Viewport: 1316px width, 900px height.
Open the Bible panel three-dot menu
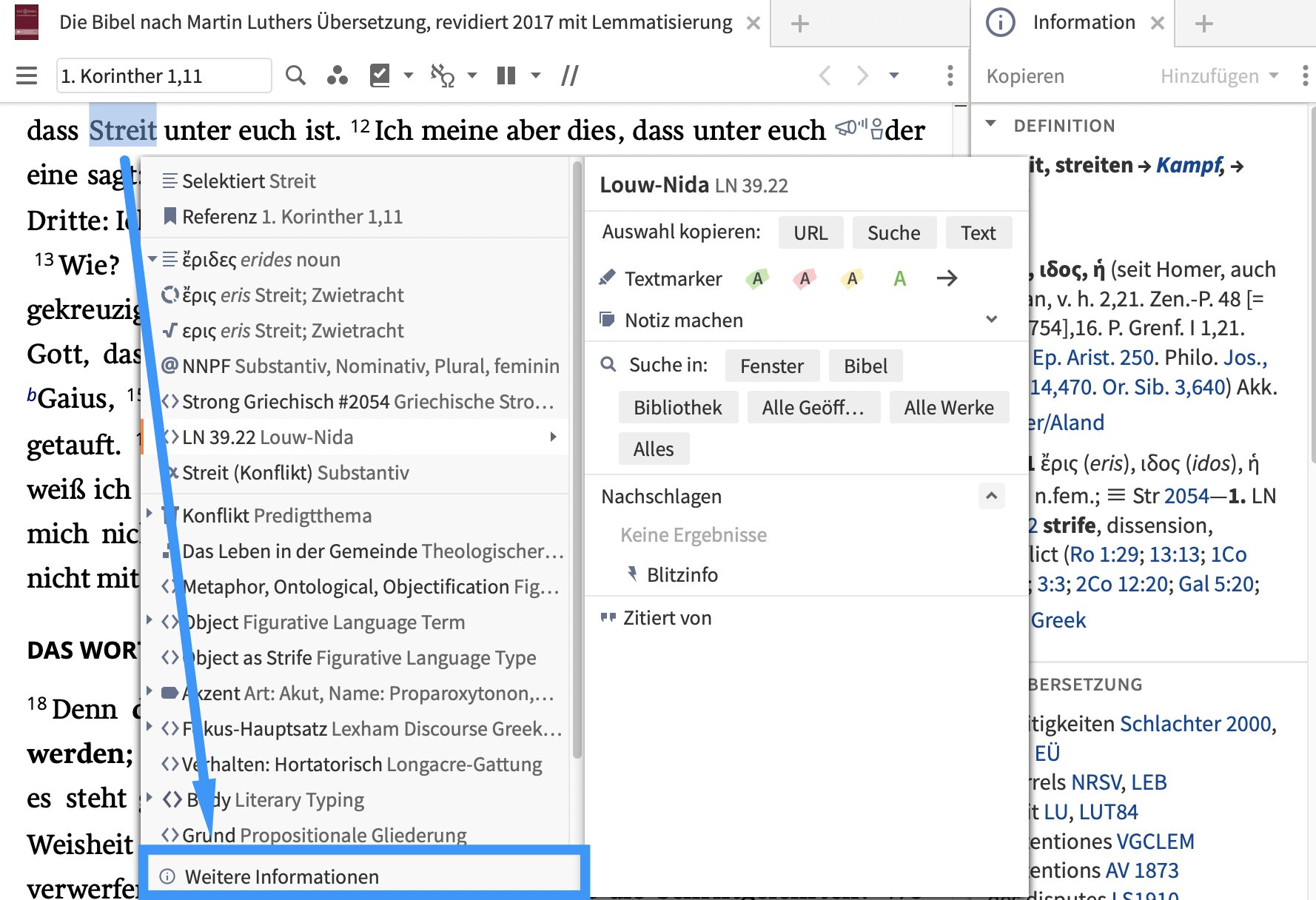950,75
